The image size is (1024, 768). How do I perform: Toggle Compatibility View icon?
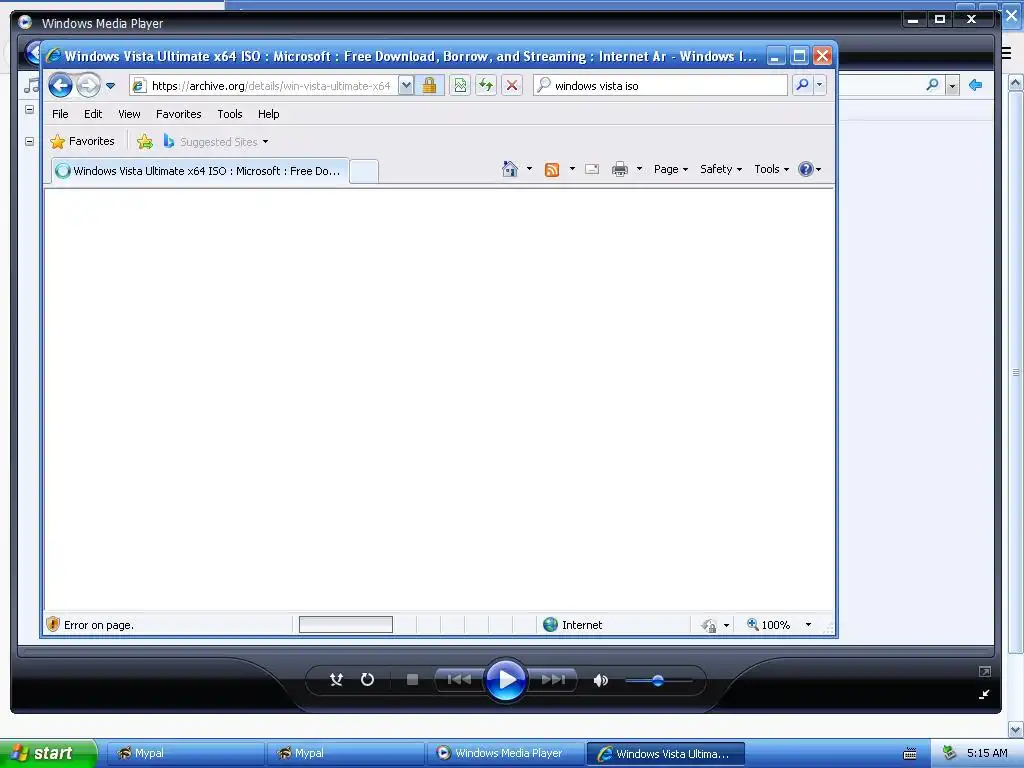coord(460,86)
